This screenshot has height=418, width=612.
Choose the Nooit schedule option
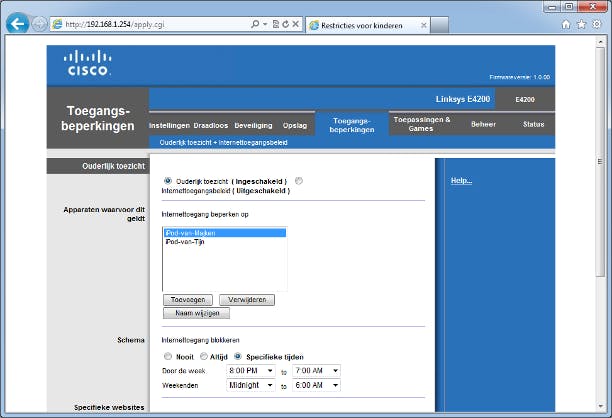click(x=168, y=356)
